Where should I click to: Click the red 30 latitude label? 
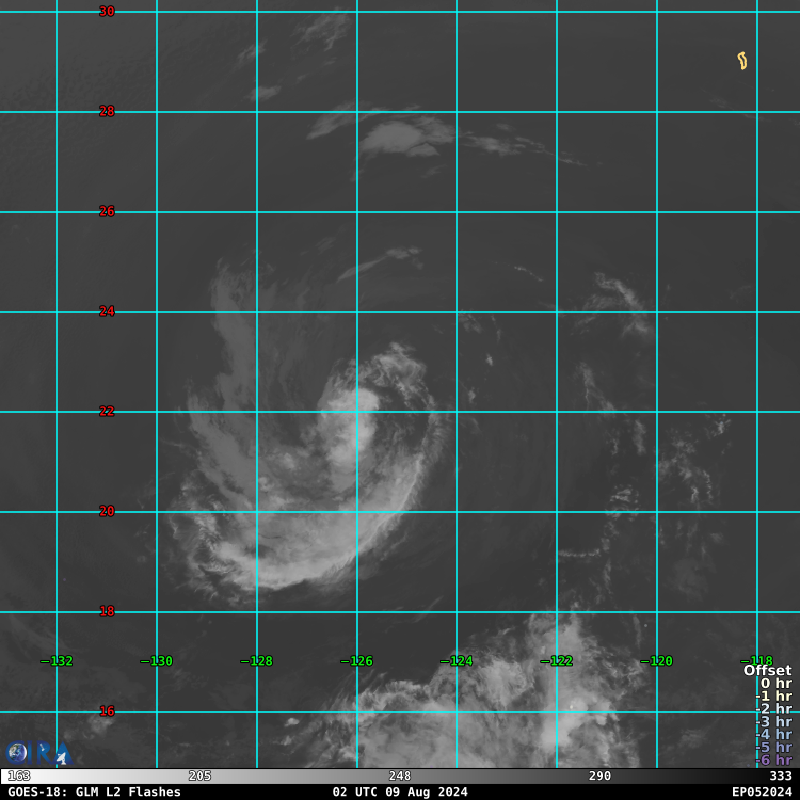[107, 11]
